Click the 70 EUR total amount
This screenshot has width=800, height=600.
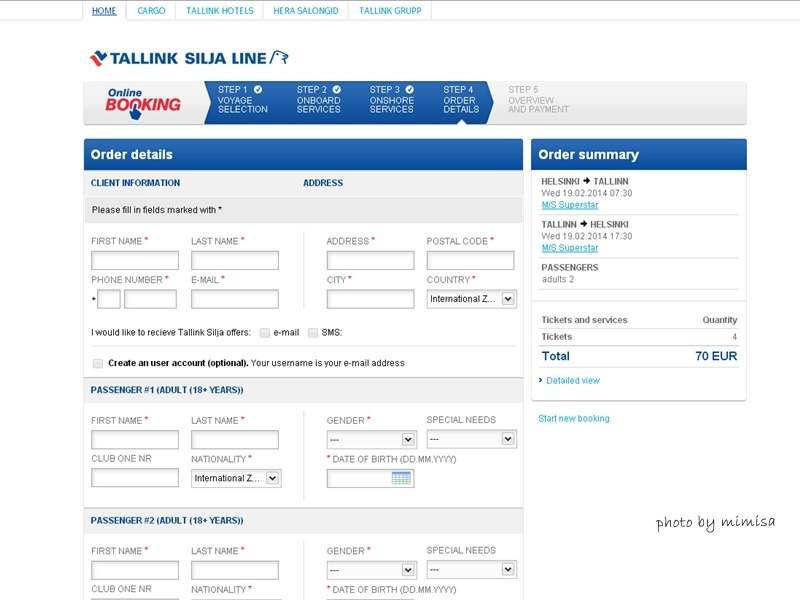(x=716, y=356)
